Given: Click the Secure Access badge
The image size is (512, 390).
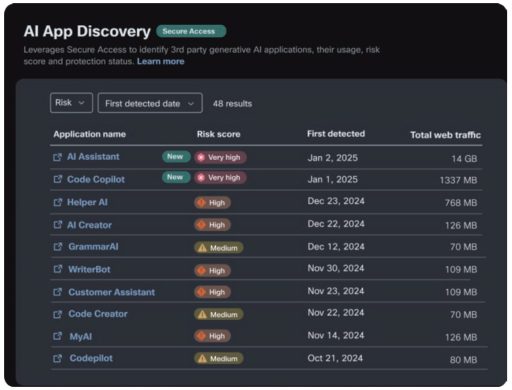Looking at the screenshot, I should (x=191, y=31).
